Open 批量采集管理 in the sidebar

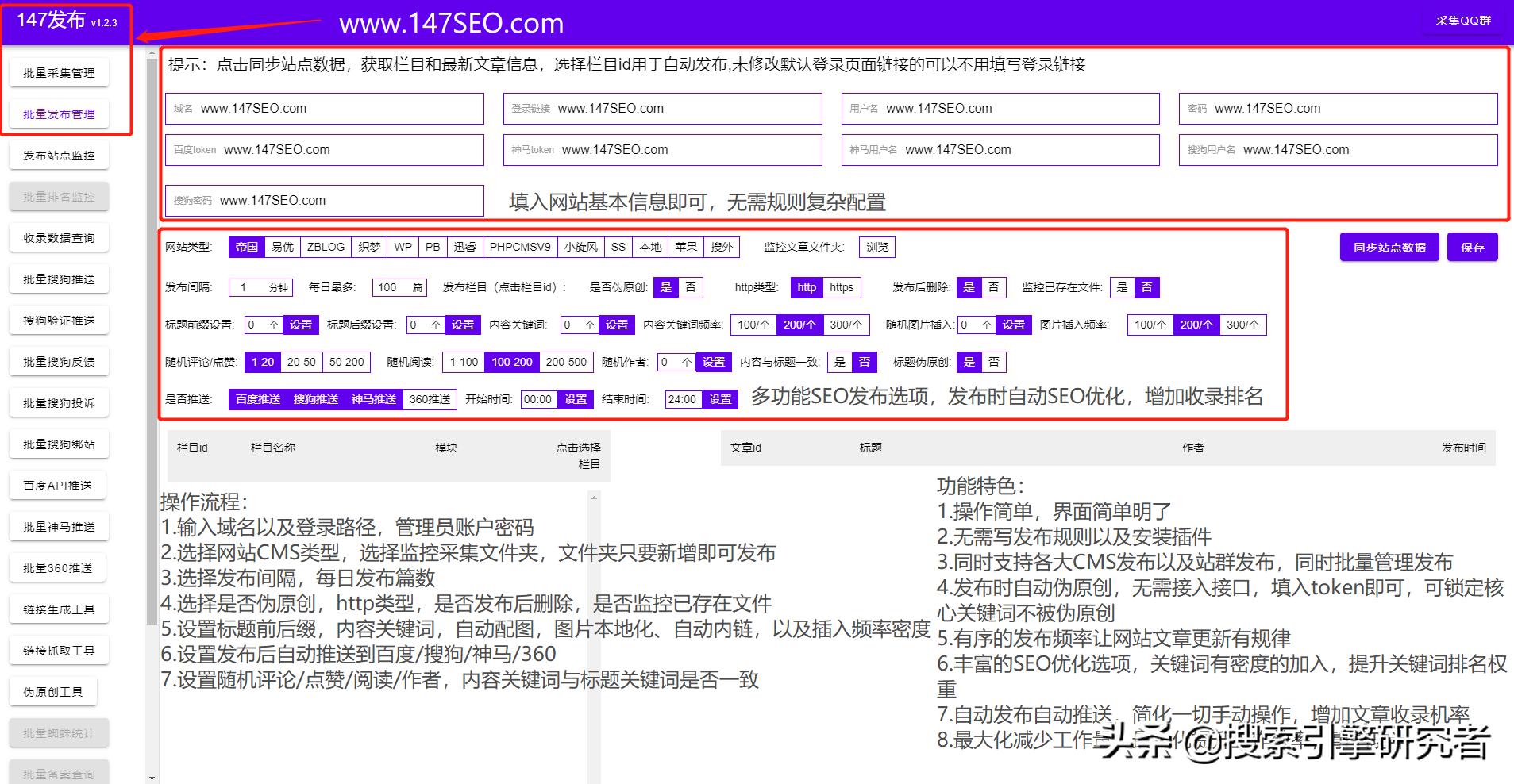tap(59, 71)
